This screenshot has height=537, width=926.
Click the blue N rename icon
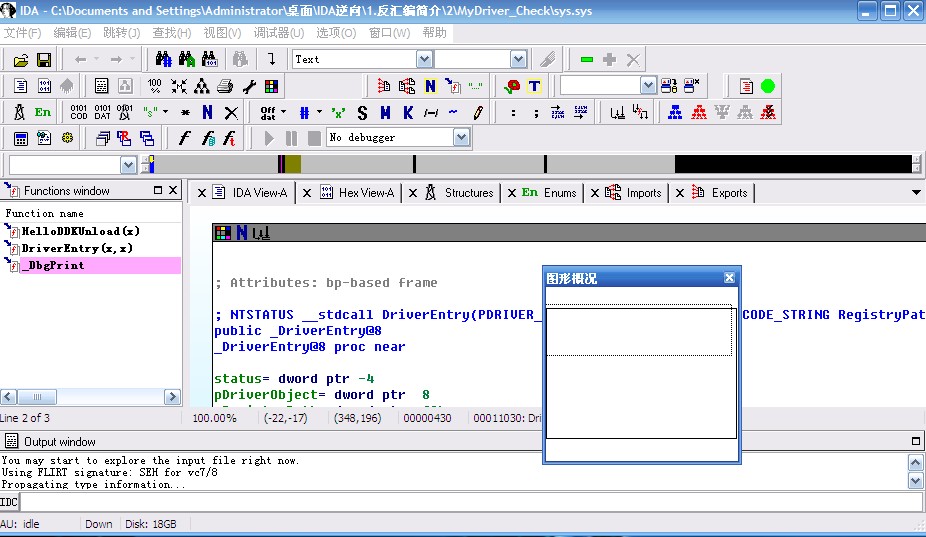[207, 112]
